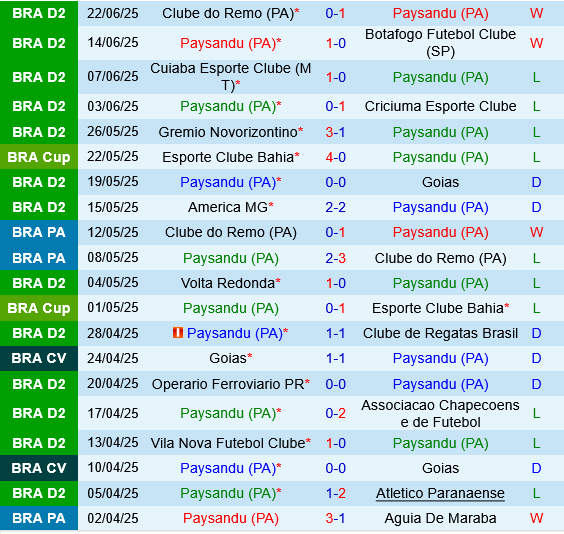
Task: Select the date 10/04/25
Action: (113, 467)
